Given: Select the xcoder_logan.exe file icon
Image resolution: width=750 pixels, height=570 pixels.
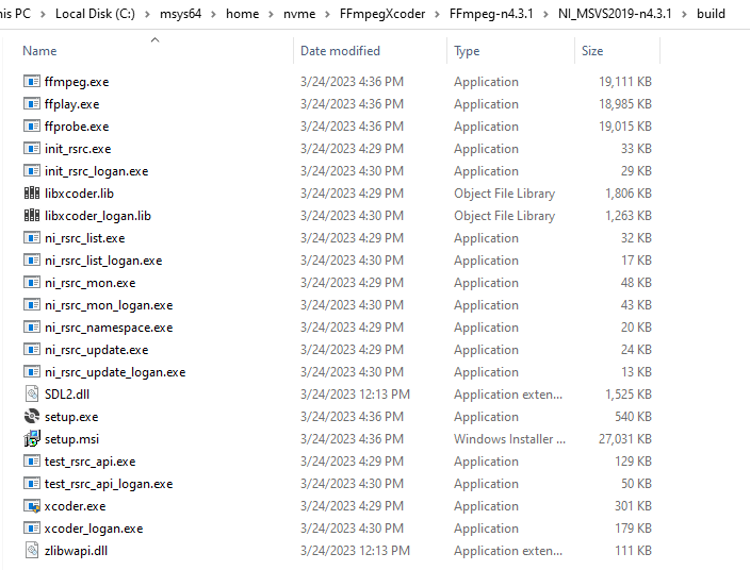Looking at the screenshot, I should [32, 528].
